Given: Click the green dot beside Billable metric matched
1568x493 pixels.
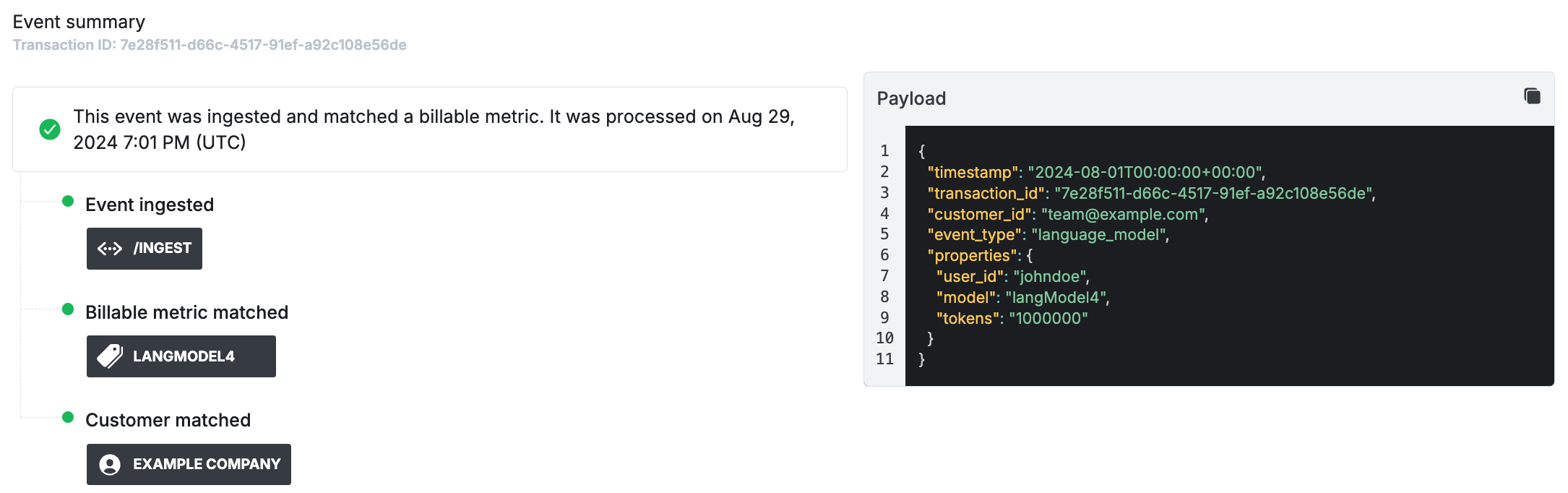Looking at the screenshot, I should coord(68,309).
